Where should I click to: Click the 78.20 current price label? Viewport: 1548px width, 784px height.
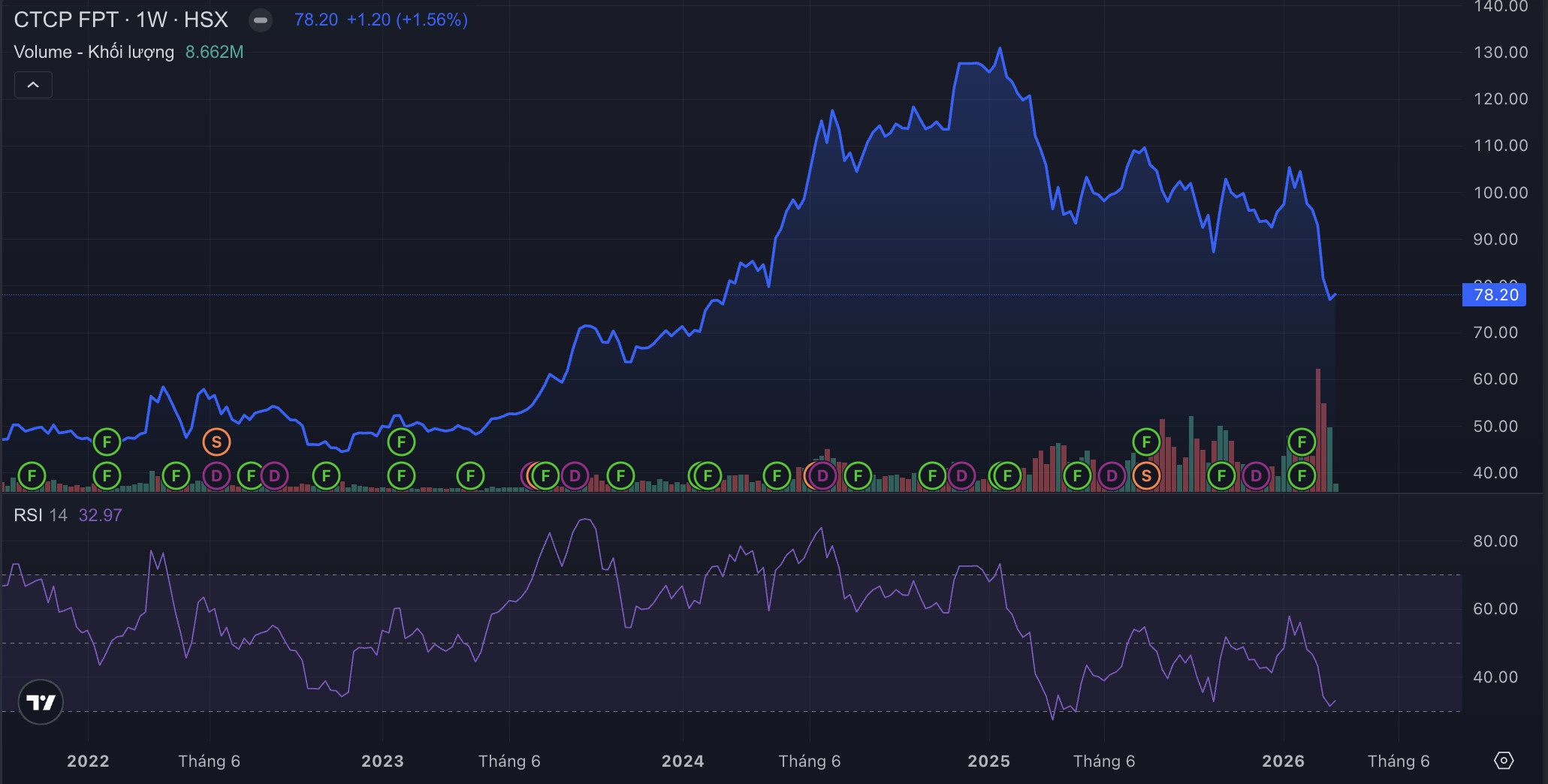pos(1495,294)
